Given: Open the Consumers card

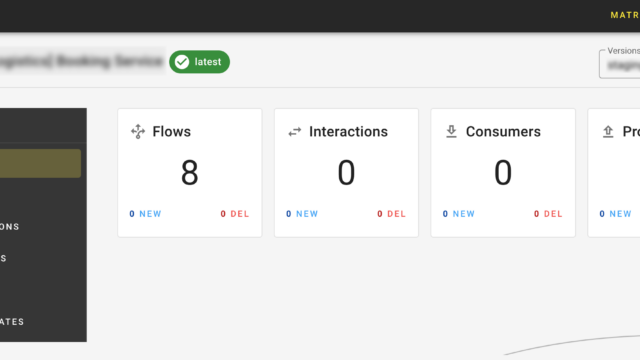Looking at the screenshot, I should coord(503,173).
